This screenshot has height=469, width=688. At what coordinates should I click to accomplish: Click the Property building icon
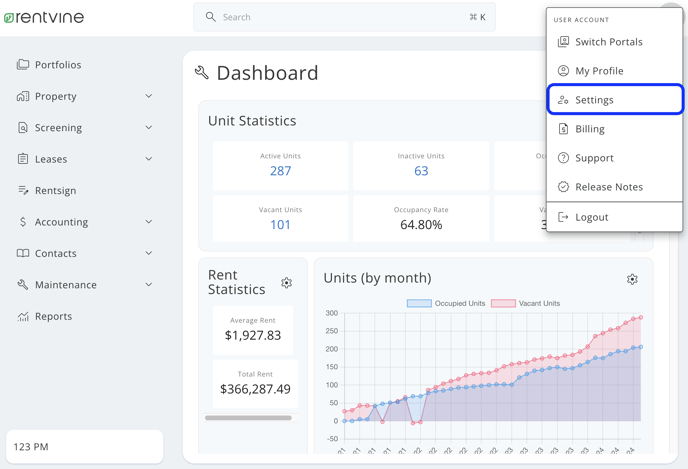click(23, 96)
